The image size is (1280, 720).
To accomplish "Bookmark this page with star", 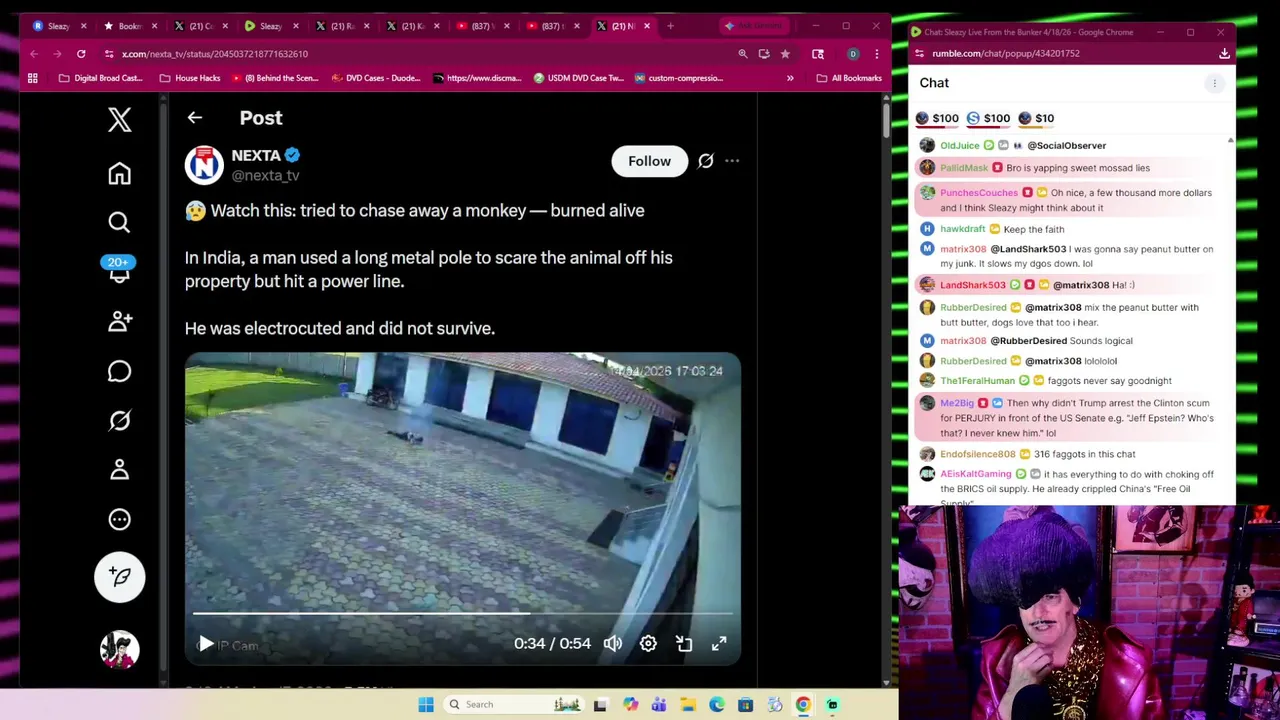I will pyautogui.click(x=785, y=54).
